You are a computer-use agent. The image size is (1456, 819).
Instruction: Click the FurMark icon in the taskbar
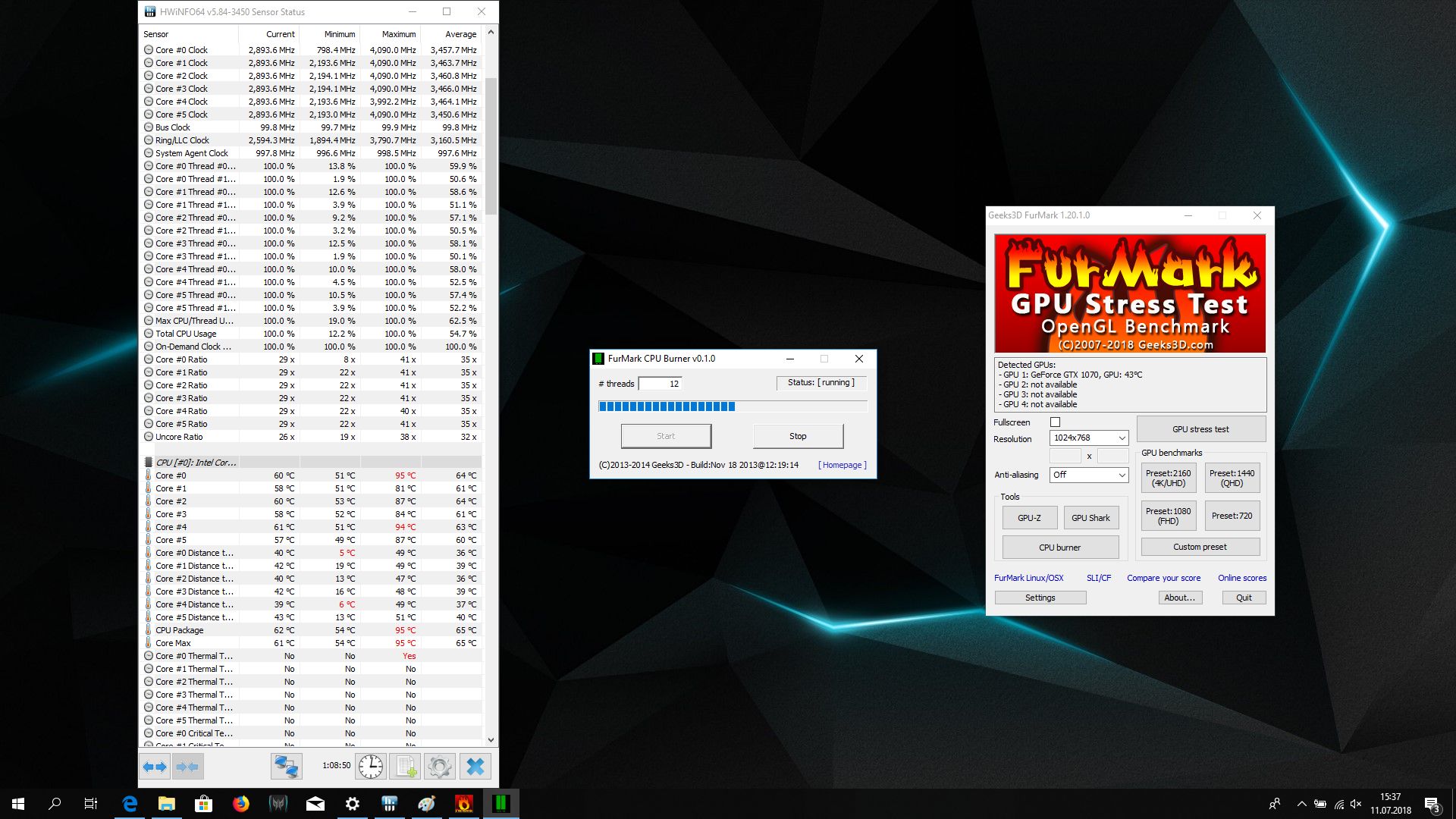(x=463, y=804)
